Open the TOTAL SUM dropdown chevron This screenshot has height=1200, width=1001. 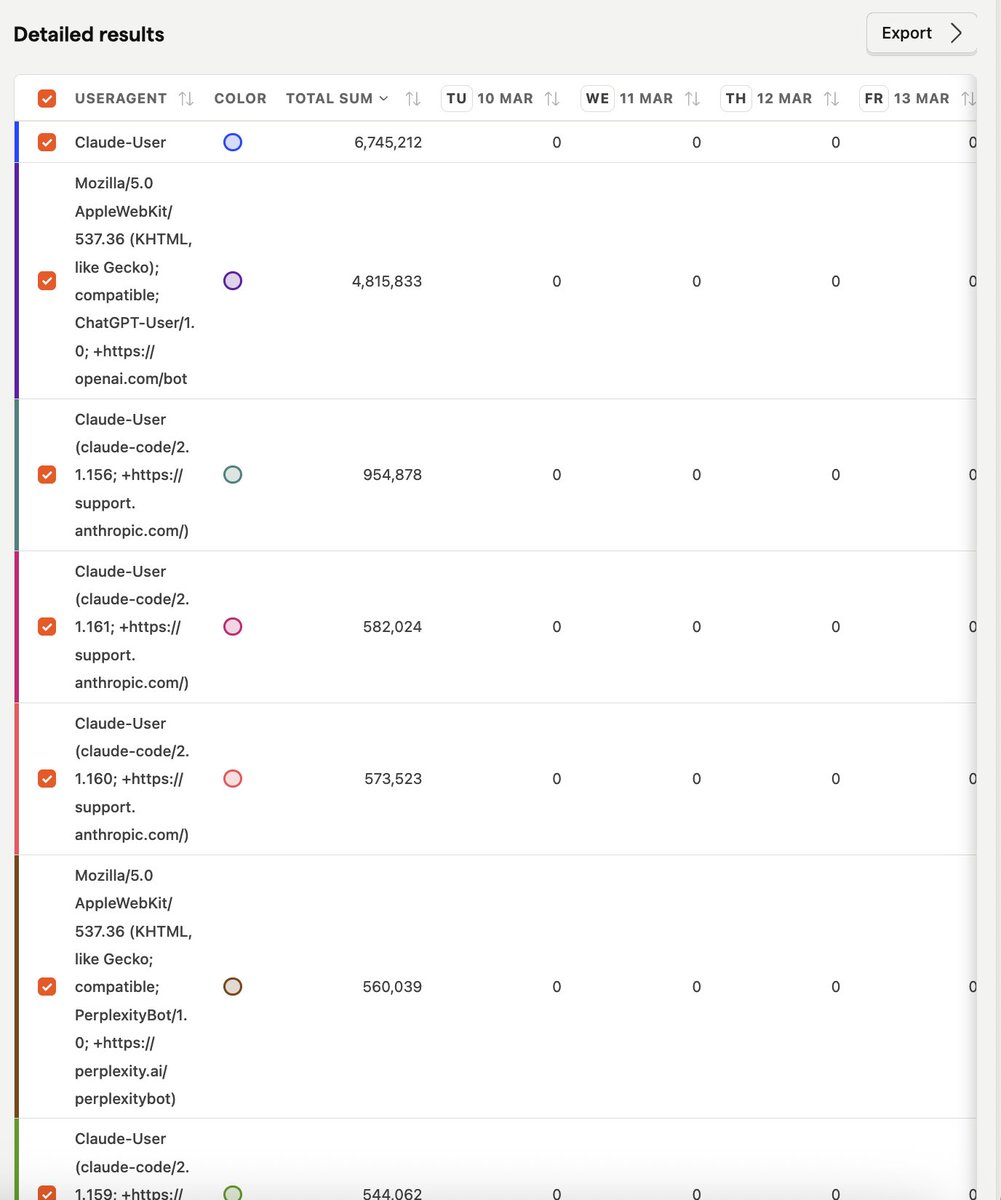[383, 98]
